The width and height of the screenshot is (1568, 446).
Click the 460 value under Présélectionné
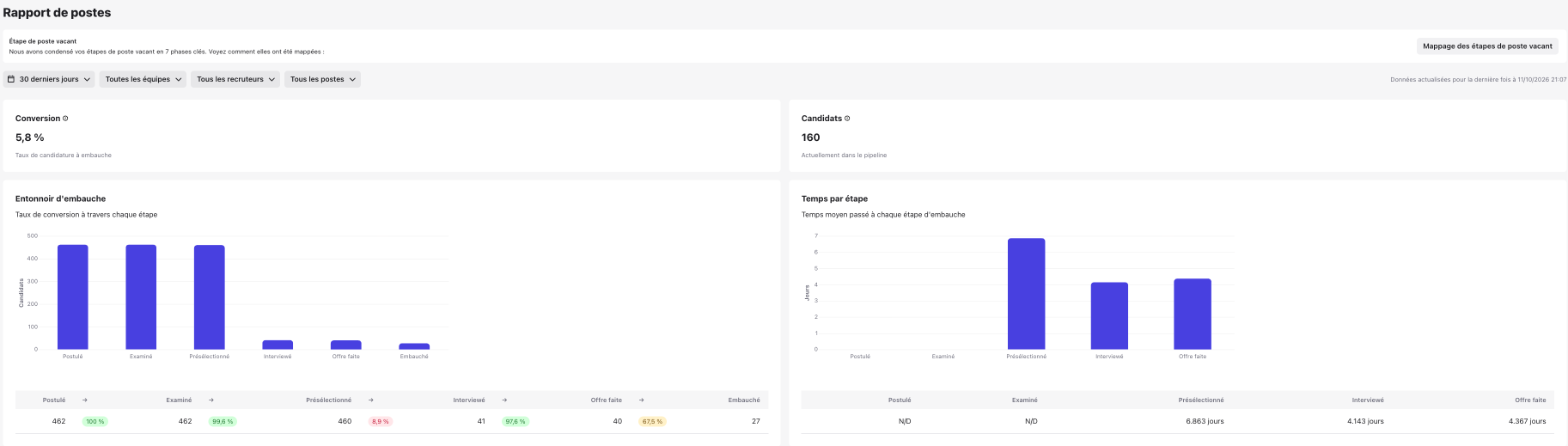click(x=344, y=421)
